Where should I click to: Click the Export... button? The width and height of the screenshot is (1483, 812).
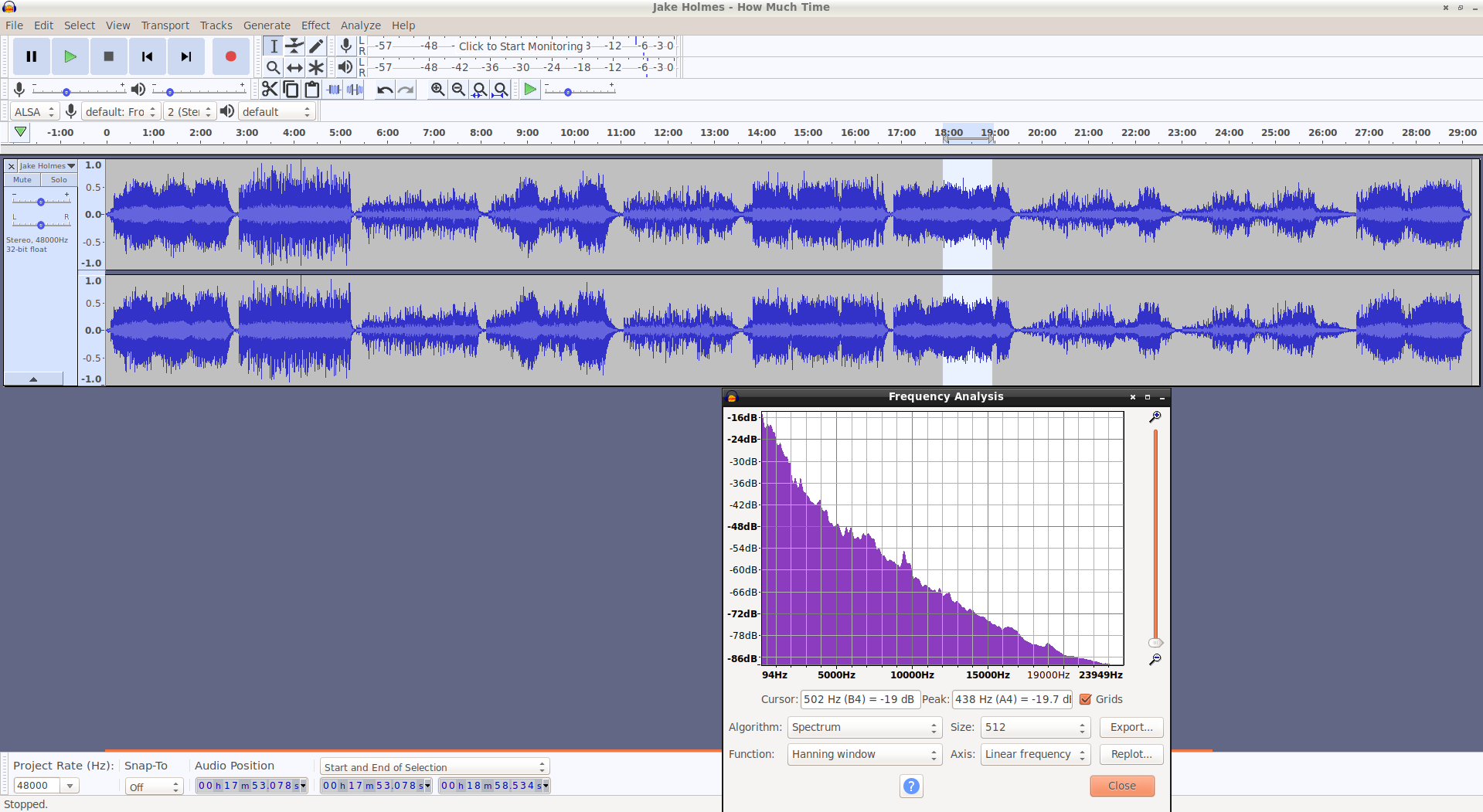(1131, 727)
